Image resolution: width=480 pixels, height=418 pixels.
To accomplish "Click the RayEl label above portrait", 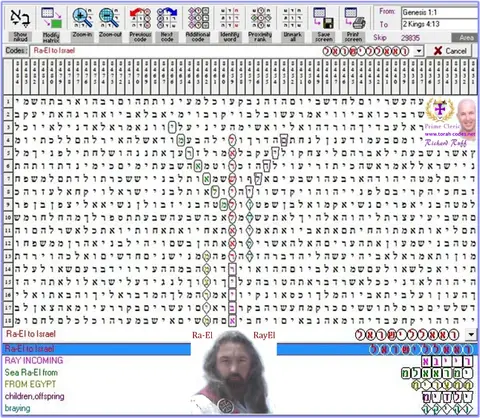I will pos(264,335).
